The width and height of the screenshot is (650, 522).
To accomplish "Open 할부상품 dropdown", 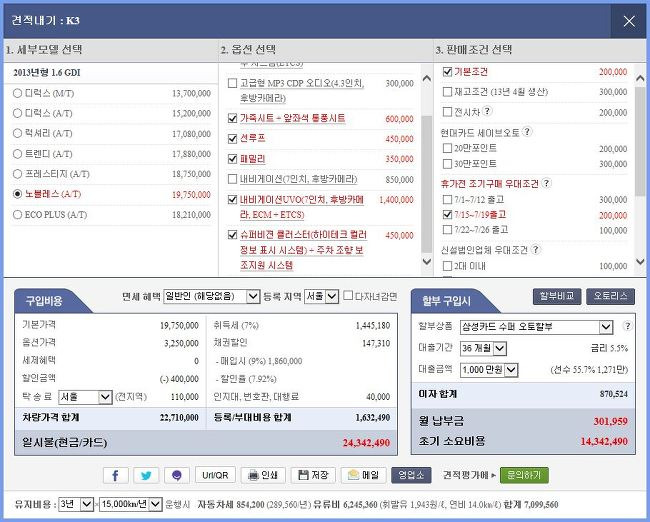I will point(536,327).
